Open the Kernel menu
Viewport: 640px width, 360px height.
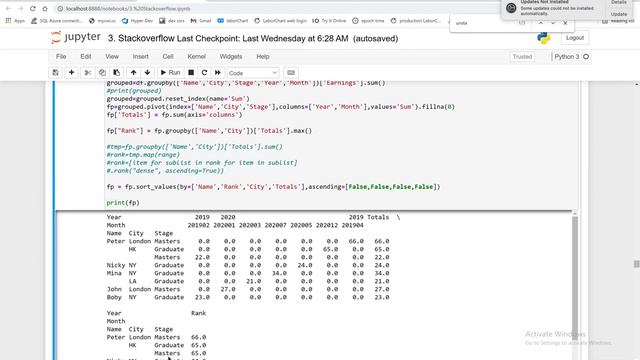(x=196, y=57)
